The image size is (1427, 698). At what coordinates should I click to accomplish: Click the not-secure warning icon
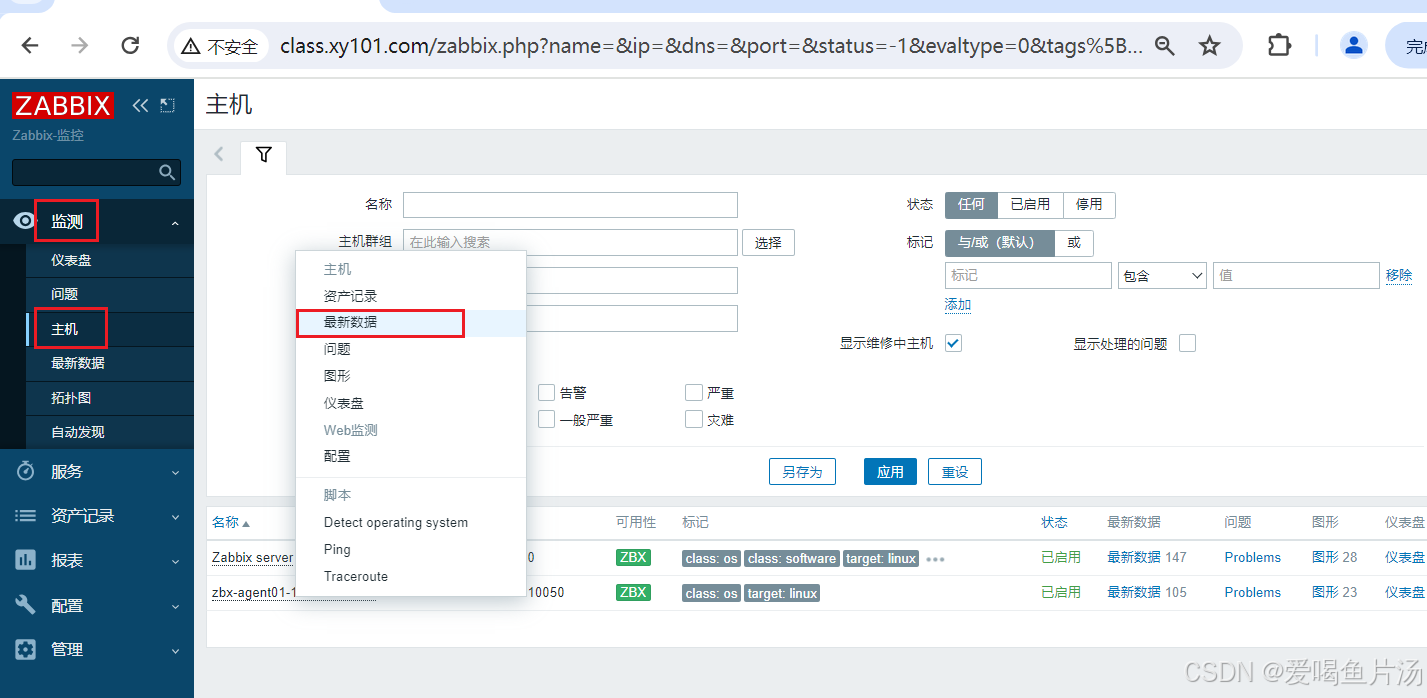click(x=190, y=46)
